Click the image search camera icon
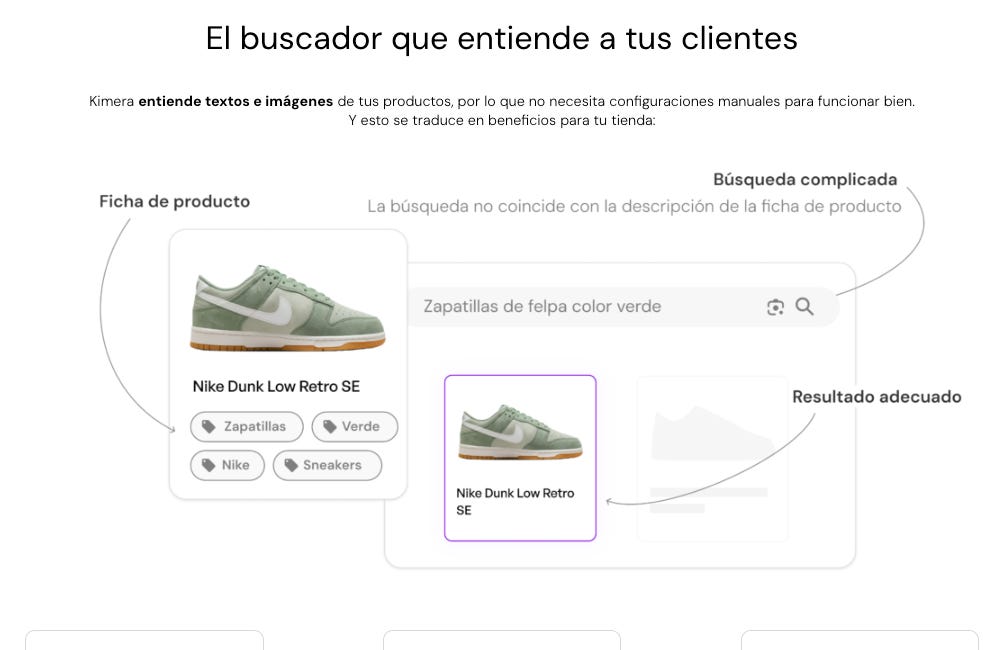The height and width of the screenshot is (650, 1004). (x=775, y=307)
